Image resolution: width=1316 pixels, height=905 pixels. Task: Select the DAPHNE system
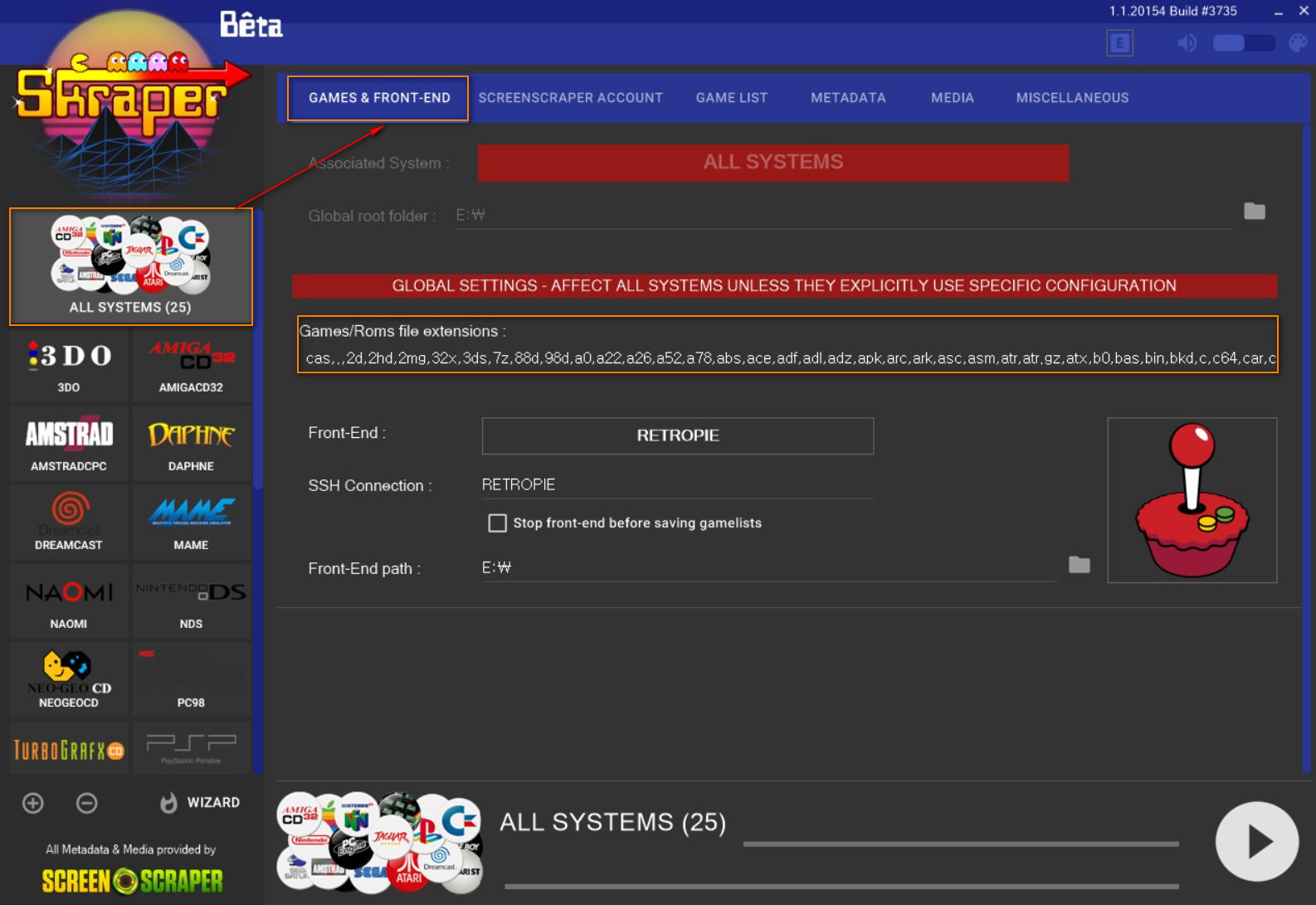(191, 445)
